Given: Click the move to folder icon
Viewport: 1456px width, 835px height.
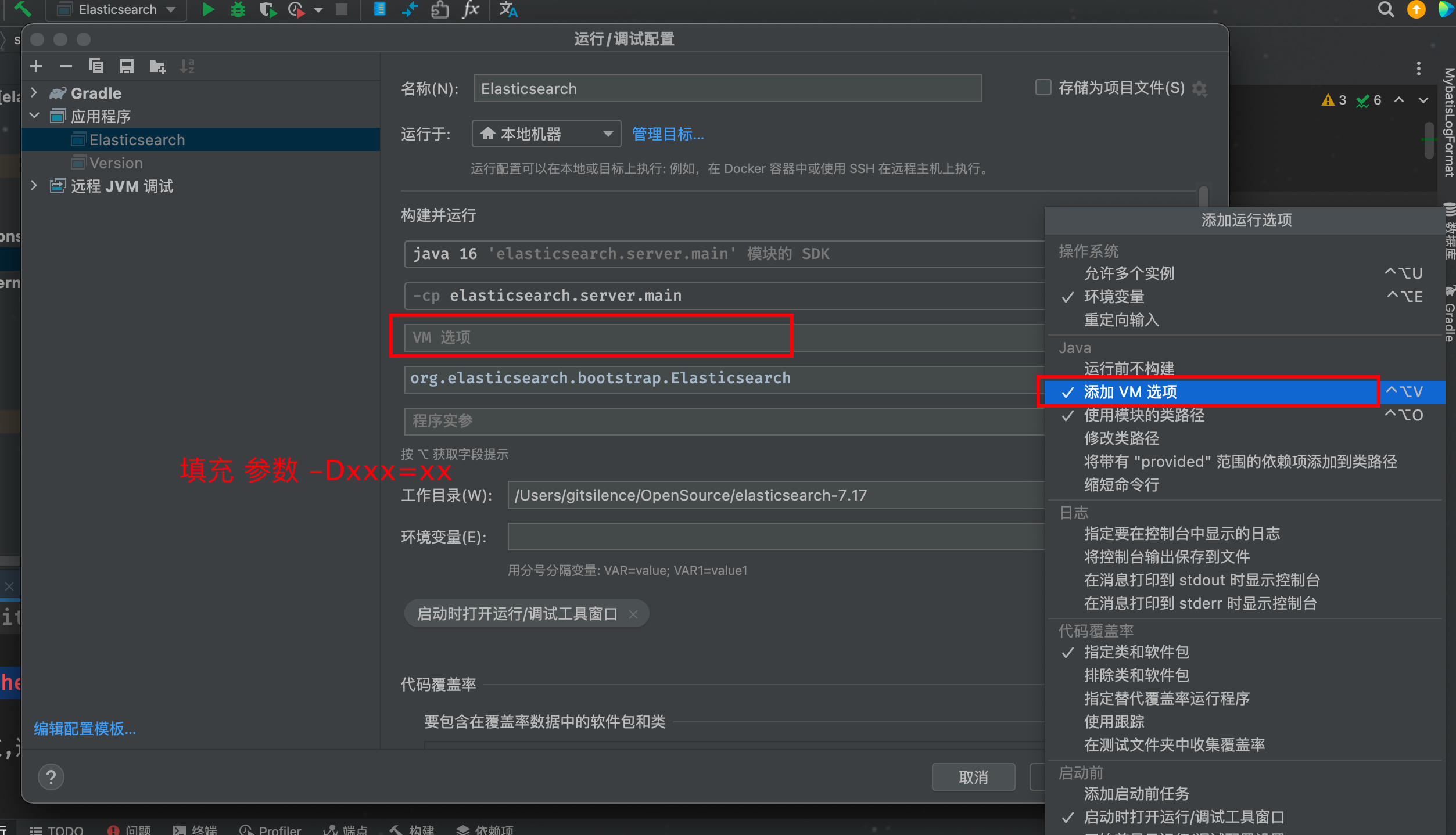Looking at the screenshot, I should point(157,66).
